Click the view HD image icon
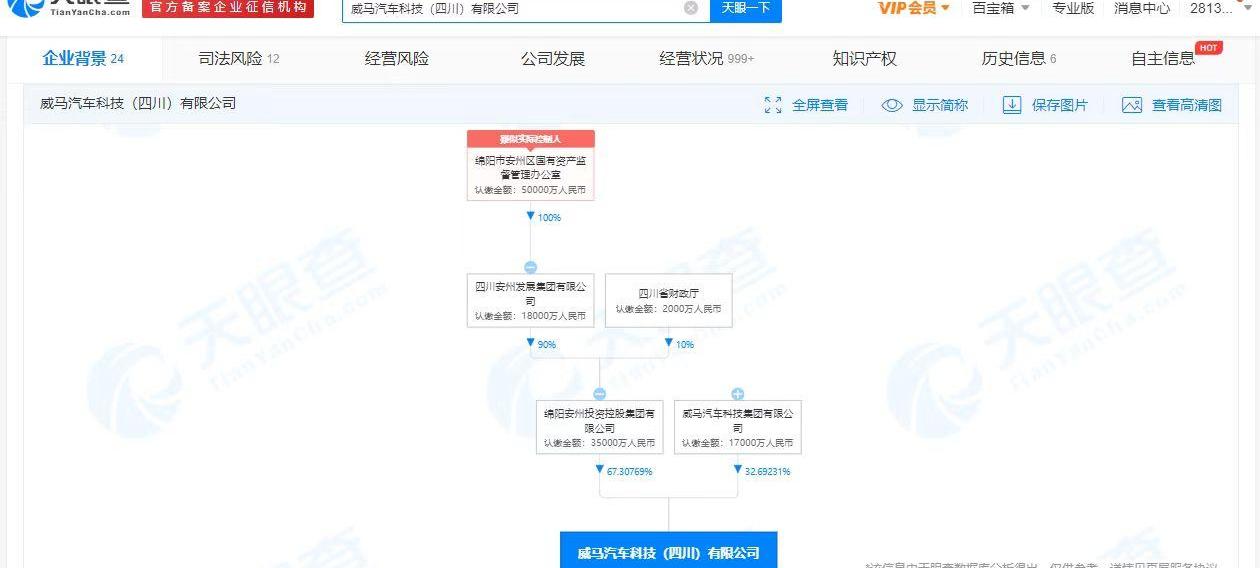Image resolution: width=1260 pixels, height=568 pixels. point(1132,105)
